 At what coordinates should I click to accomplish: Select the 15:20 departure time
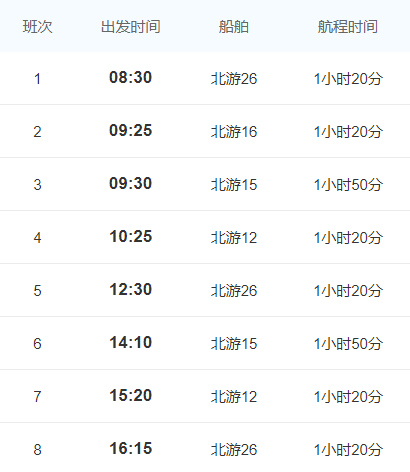tap(131, 395)
